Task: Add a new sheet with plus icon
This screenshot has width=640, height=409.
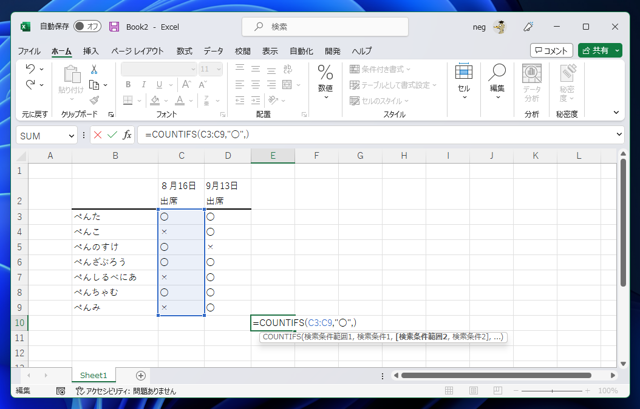Action: (x=141, y=376)
